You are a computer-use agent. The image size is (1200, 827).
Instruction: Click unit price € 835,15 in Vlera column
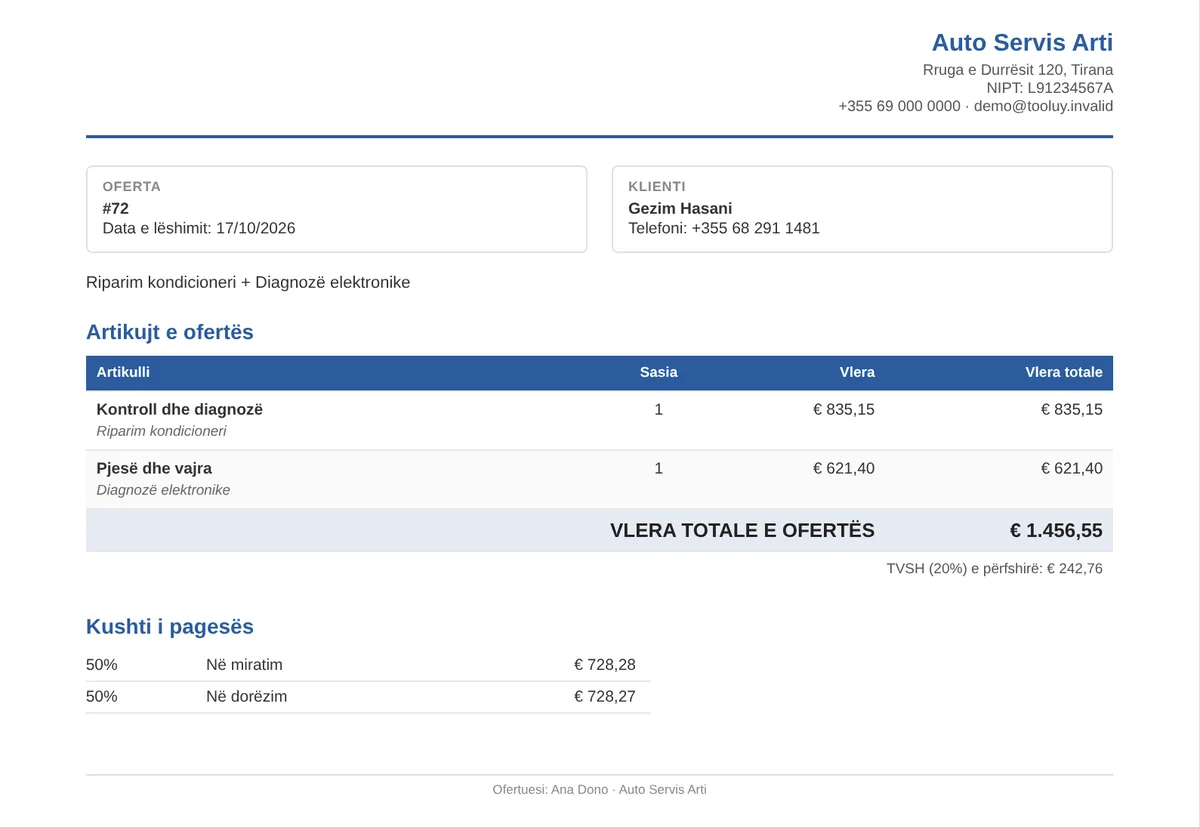pos(844,409)
